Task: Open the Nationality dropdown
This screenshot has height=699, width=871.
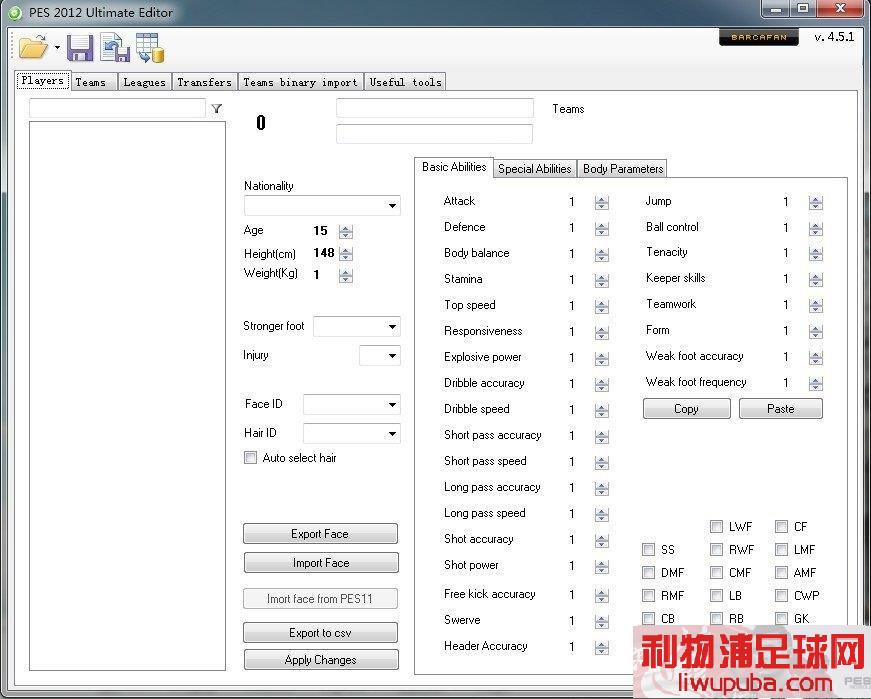Action: click(322, 206)
